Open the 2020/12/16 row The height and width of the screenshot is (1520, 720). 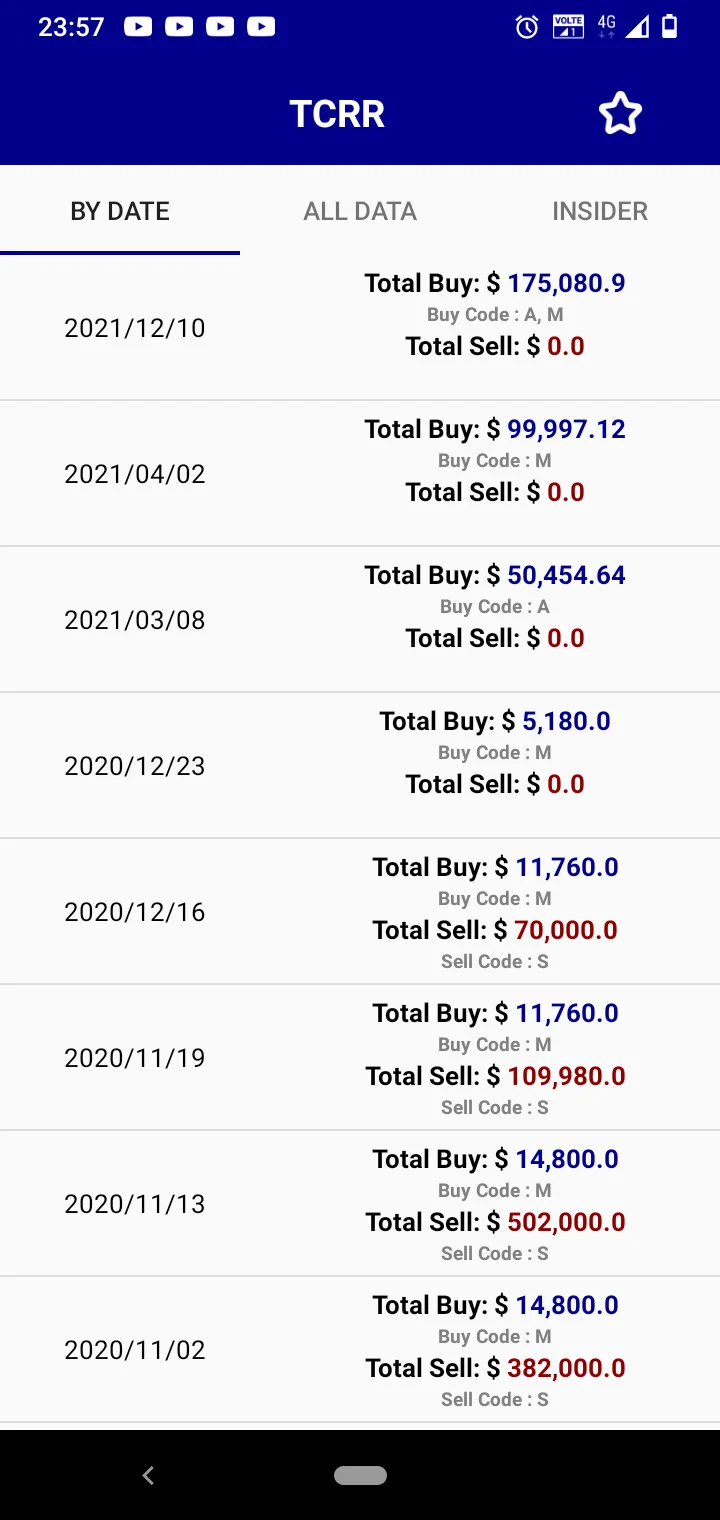click(x=360, y=912)
